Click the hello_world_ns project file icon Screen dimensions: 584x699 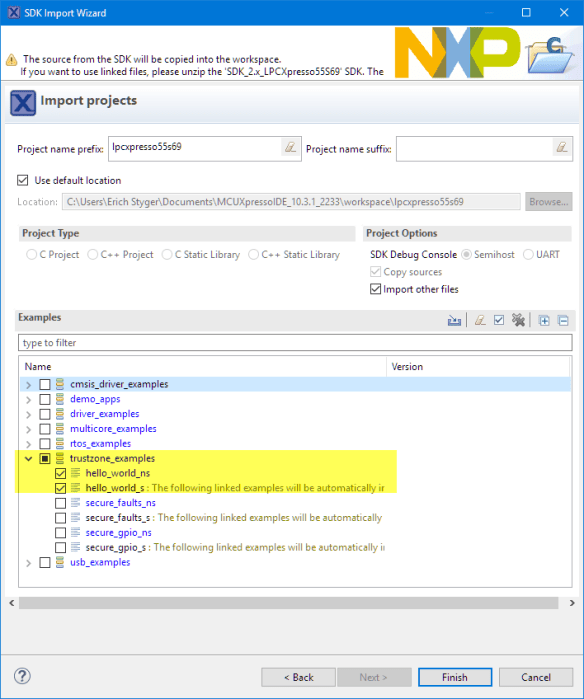[x=76, y=473]
